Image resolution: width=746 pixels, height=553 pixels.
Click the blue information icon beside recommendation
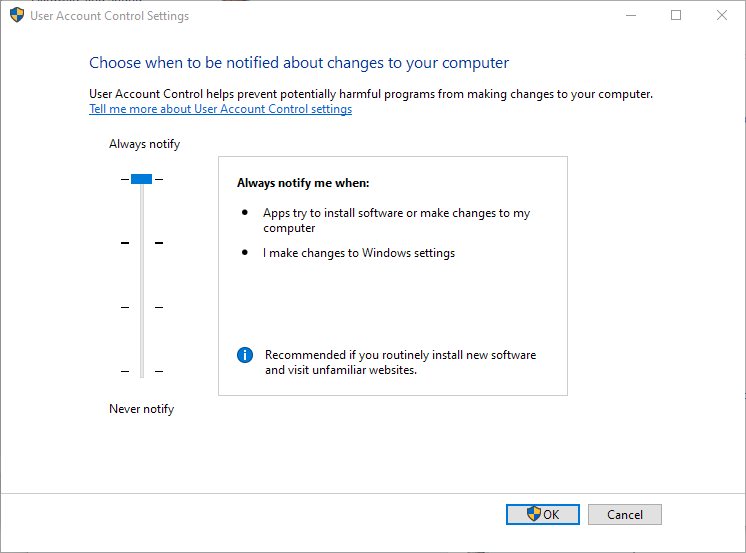click(x=245, y=355)
